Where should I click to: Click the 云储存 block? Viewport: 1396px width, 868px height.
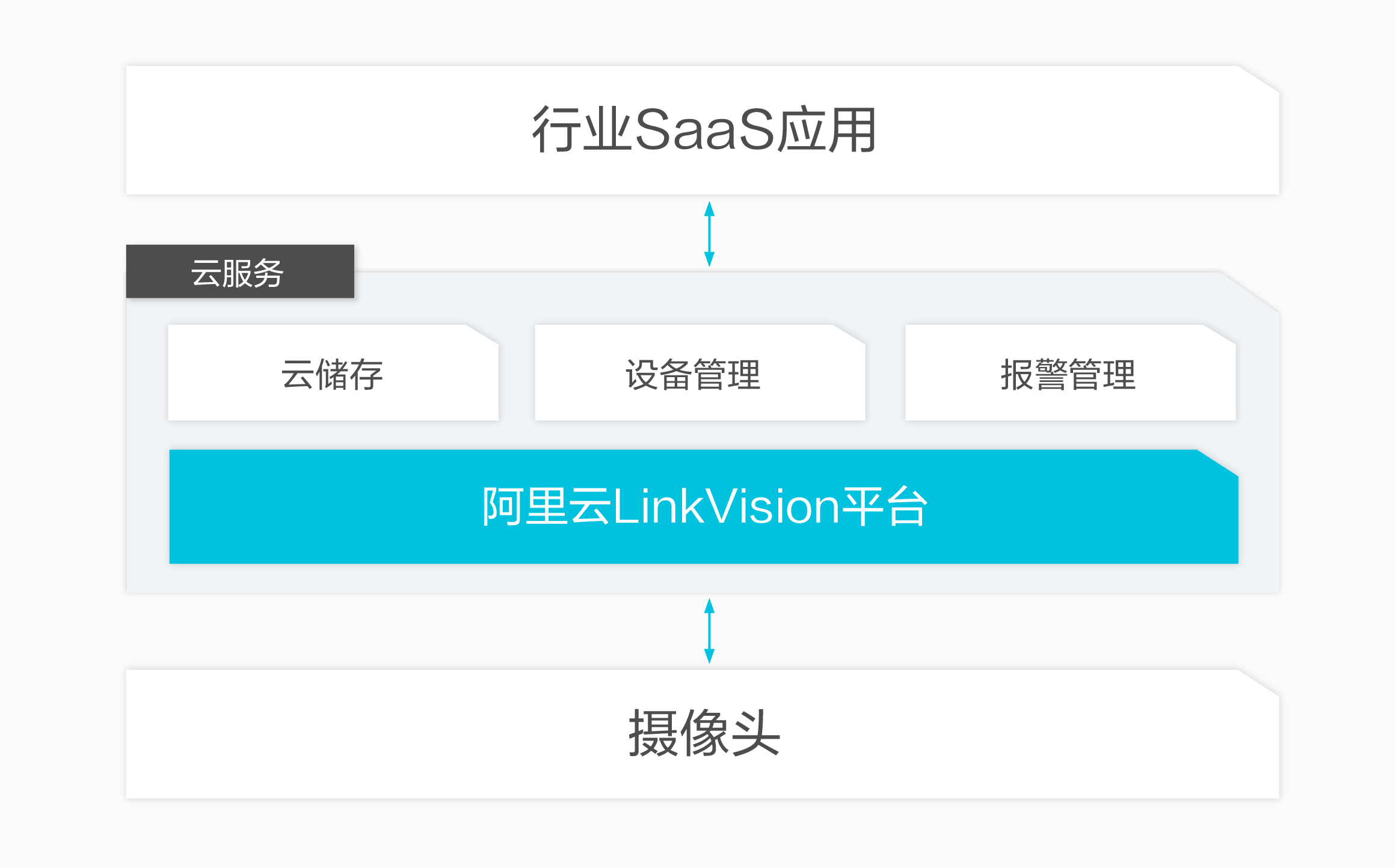[x=333, y=372]
